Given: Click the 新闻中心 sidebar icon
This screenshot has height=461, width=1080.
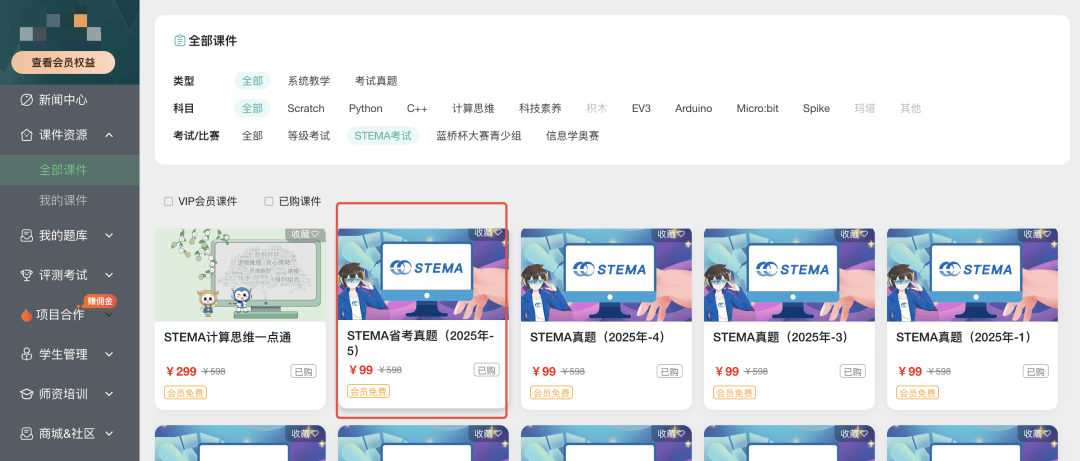Looking at the screenshot, I should (x=27, y=100).
